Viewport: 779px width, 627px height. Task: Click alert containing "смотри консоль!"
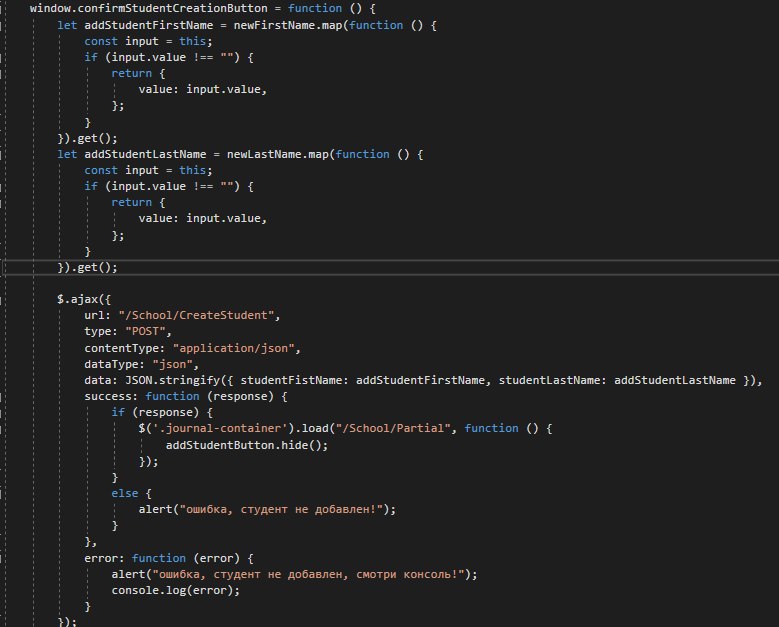[x=294, y=574]
